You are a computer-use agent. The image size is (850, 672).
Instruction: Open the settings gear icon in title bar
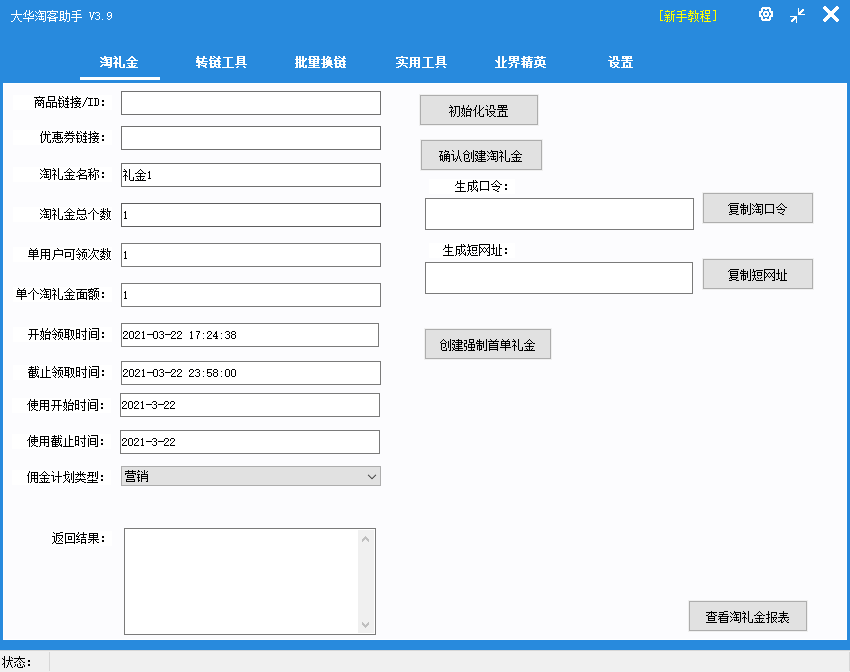point(765,14)
